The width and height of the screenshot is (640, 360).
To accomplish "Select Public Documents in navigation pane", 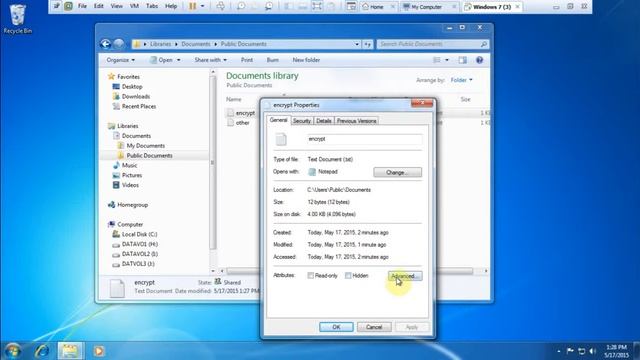I will click(x=149, y=156).
